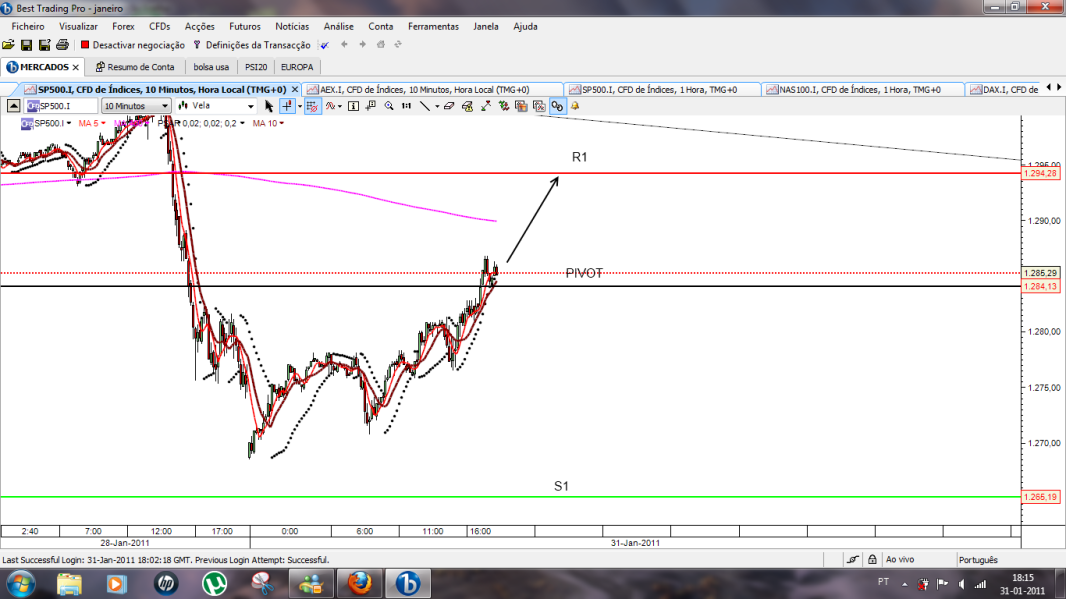Expand the PSAR indicator dropdown

click(242, 124)
